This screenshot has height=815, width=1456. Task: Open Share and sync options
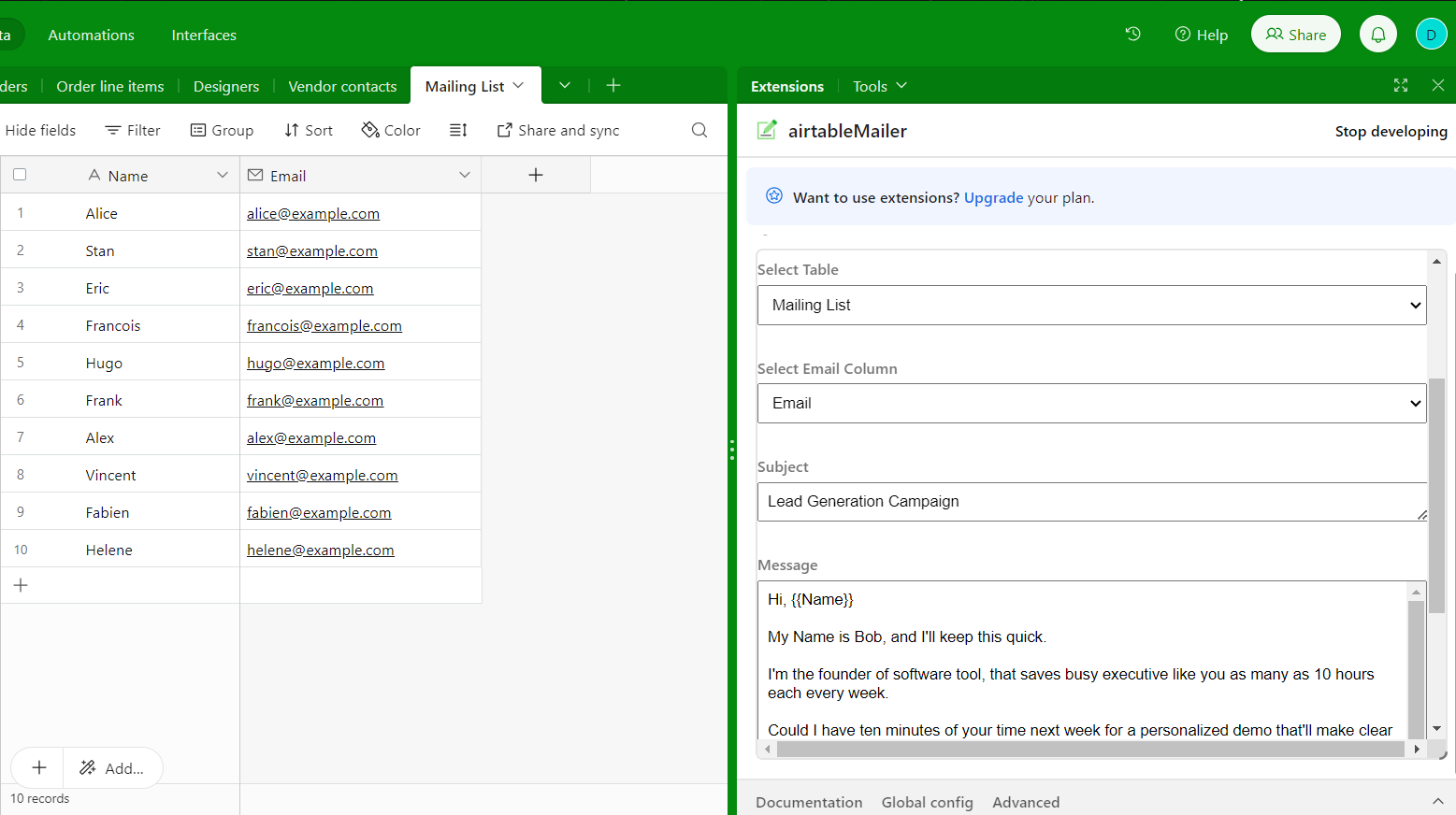[558, 130]
